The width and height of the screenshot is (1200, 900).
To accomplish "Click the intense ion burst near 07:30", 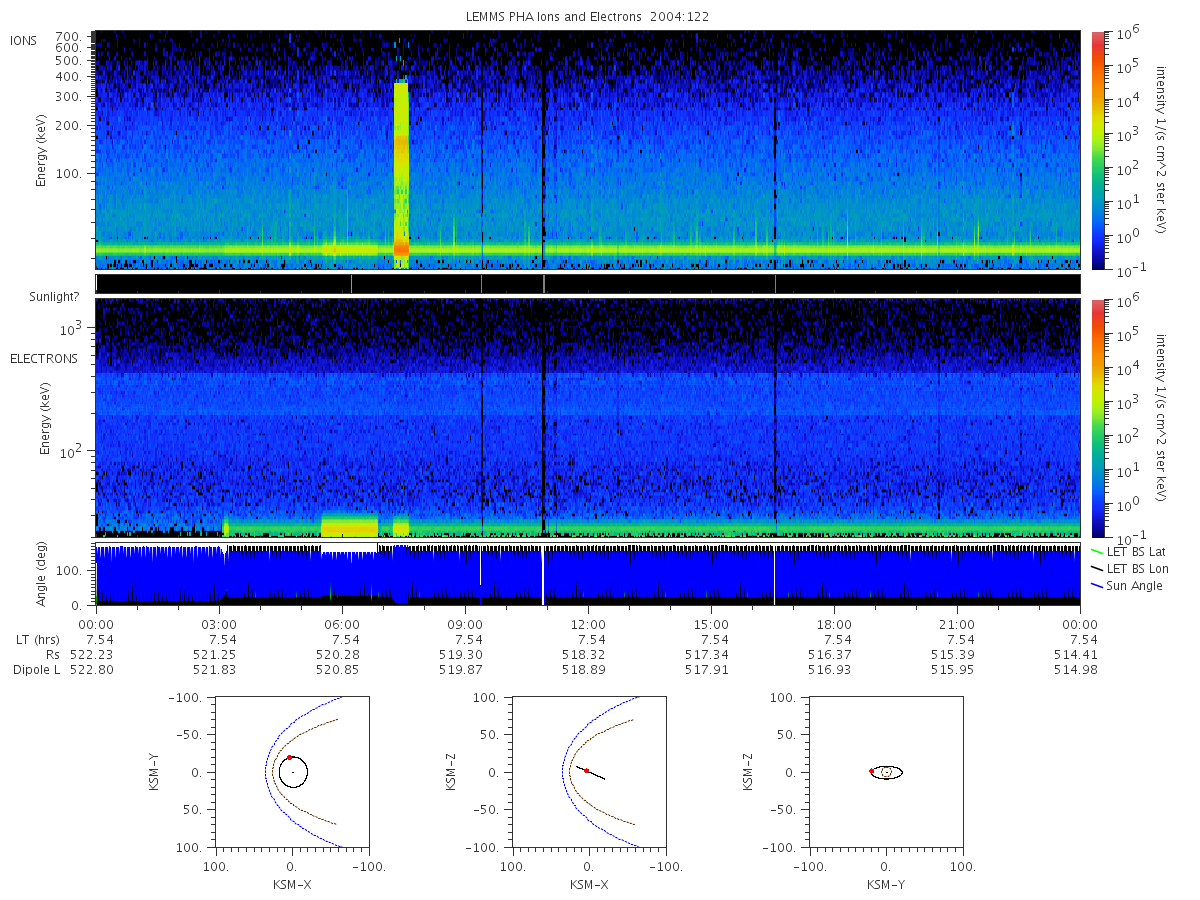I will 401,175.
